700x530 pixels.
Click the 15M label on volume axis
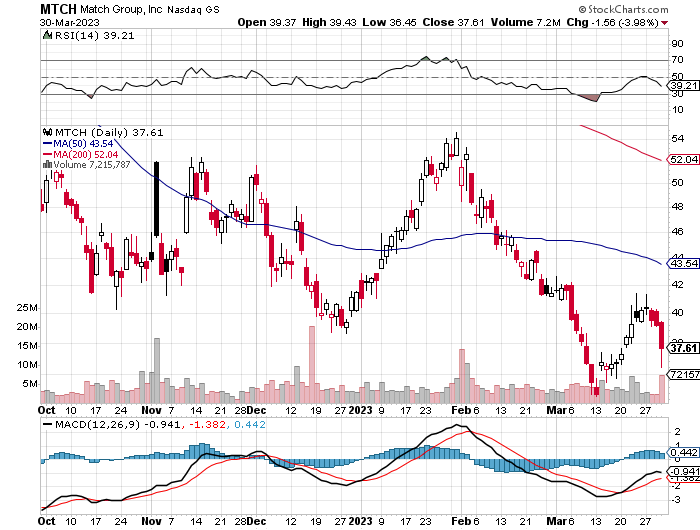coord(27,346)
